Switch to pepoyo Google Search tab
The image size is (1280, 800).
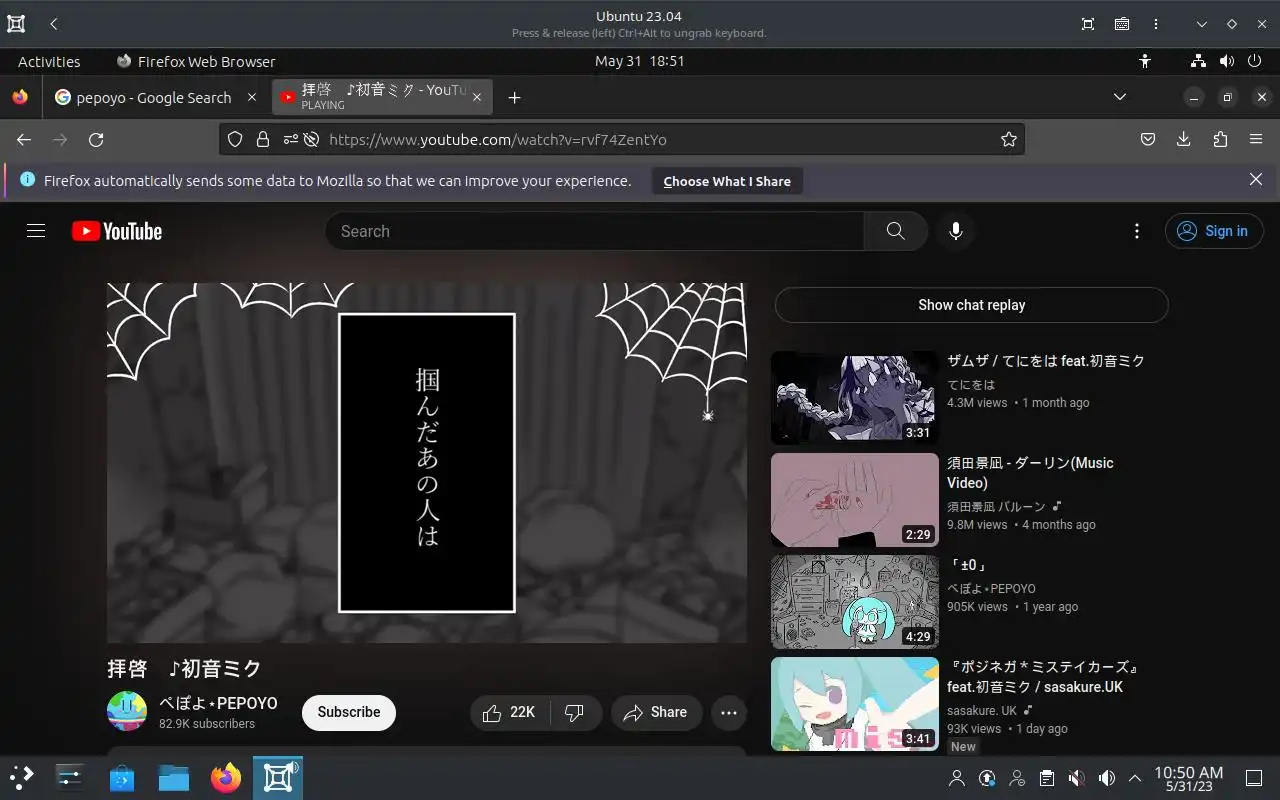click(x=145, y=98)
